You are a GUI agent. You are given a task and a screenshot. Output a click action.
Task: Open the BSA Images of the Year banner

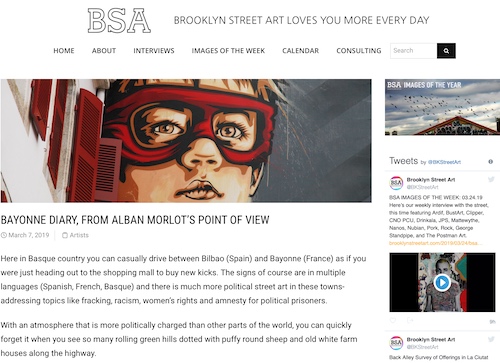(442, 107)
